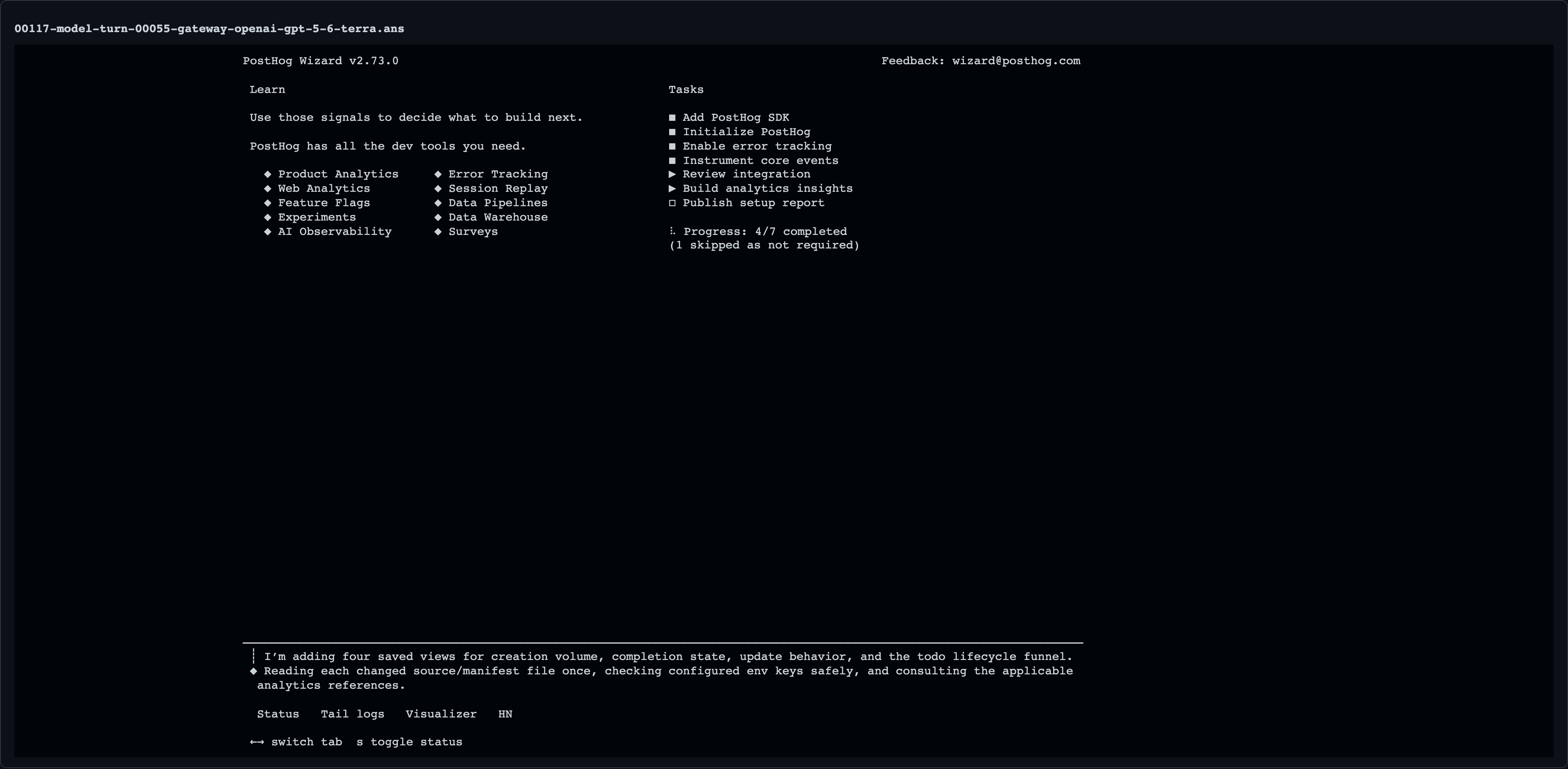Switch to the Tail logs tab

352,714
